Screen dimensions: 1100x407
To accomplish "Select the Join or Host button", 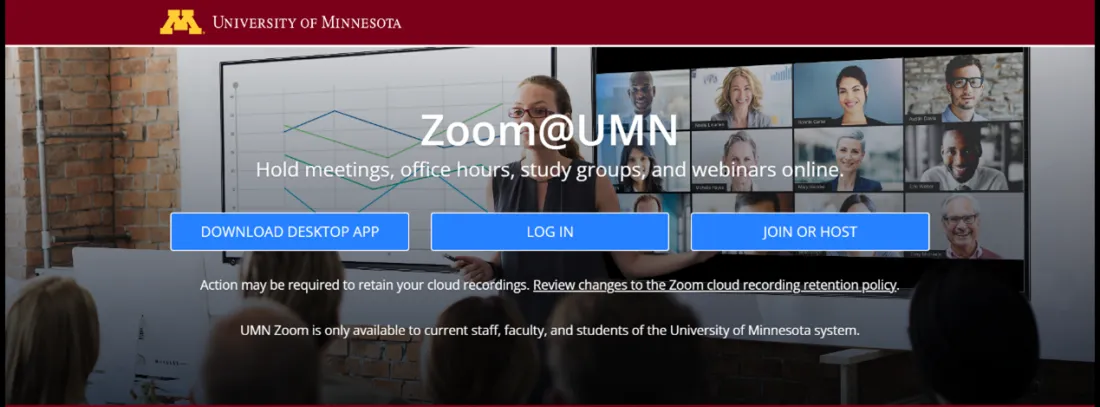I will click(x=810, y=232).
